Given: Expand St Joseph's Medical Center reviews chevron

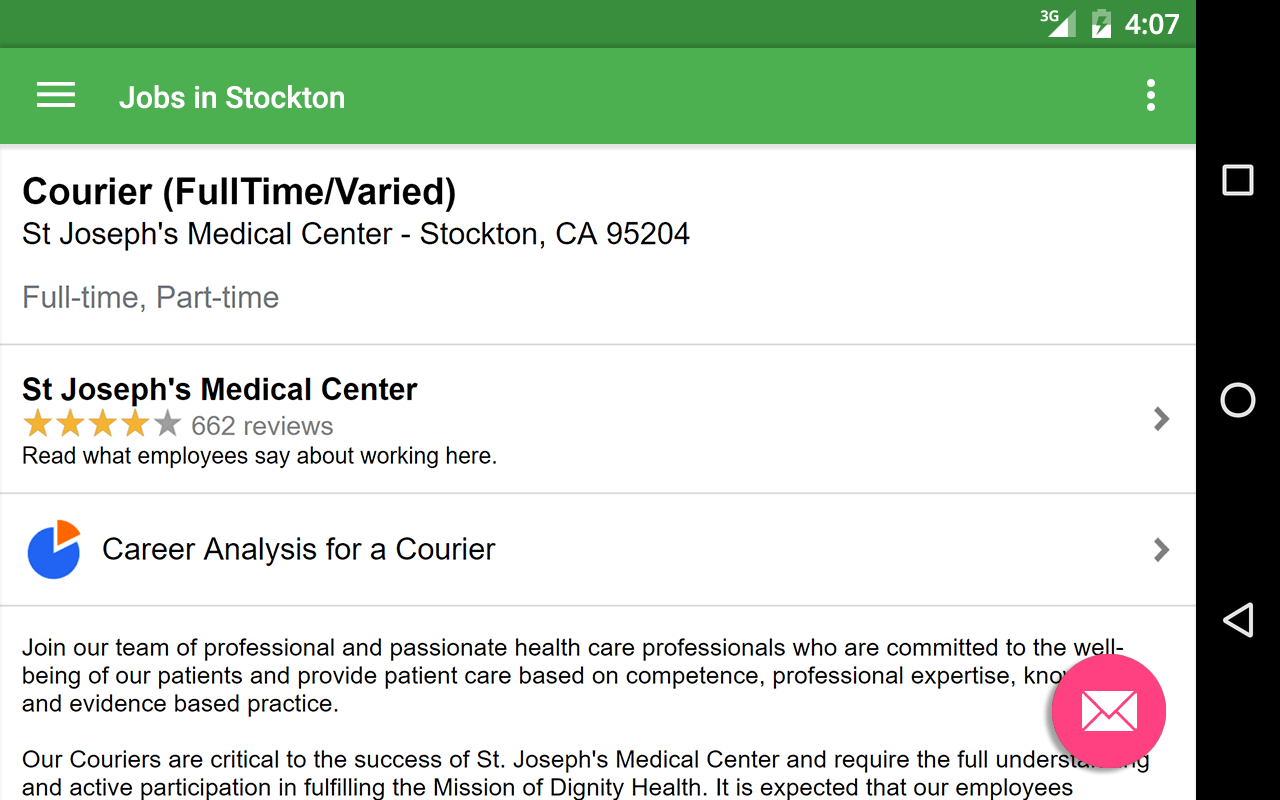Looking at the screenshot, I should [x=1161, y=419].
